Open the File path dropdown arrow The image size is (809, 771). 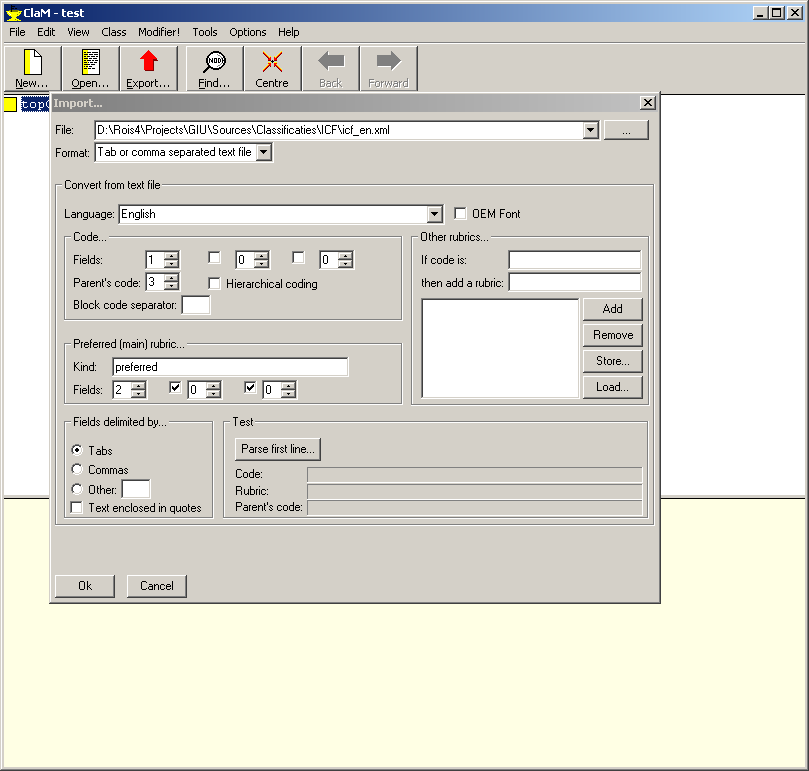tap(590, 129)
